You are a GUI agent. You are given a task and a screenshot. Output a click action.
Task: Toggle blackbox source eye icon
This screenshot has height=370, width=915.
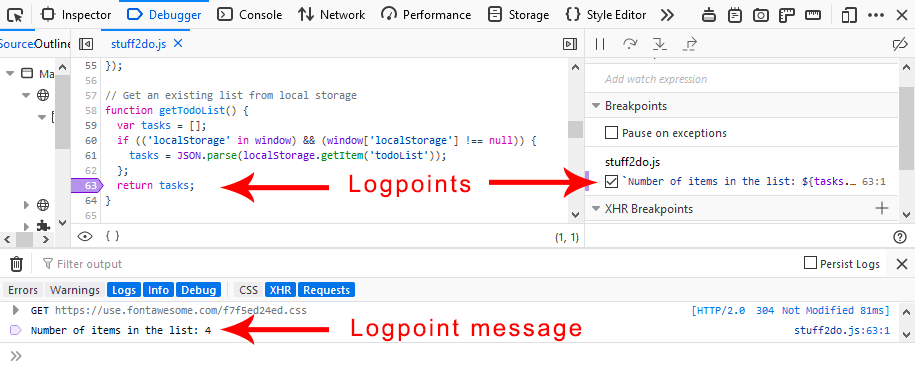(x=85, y=236)
